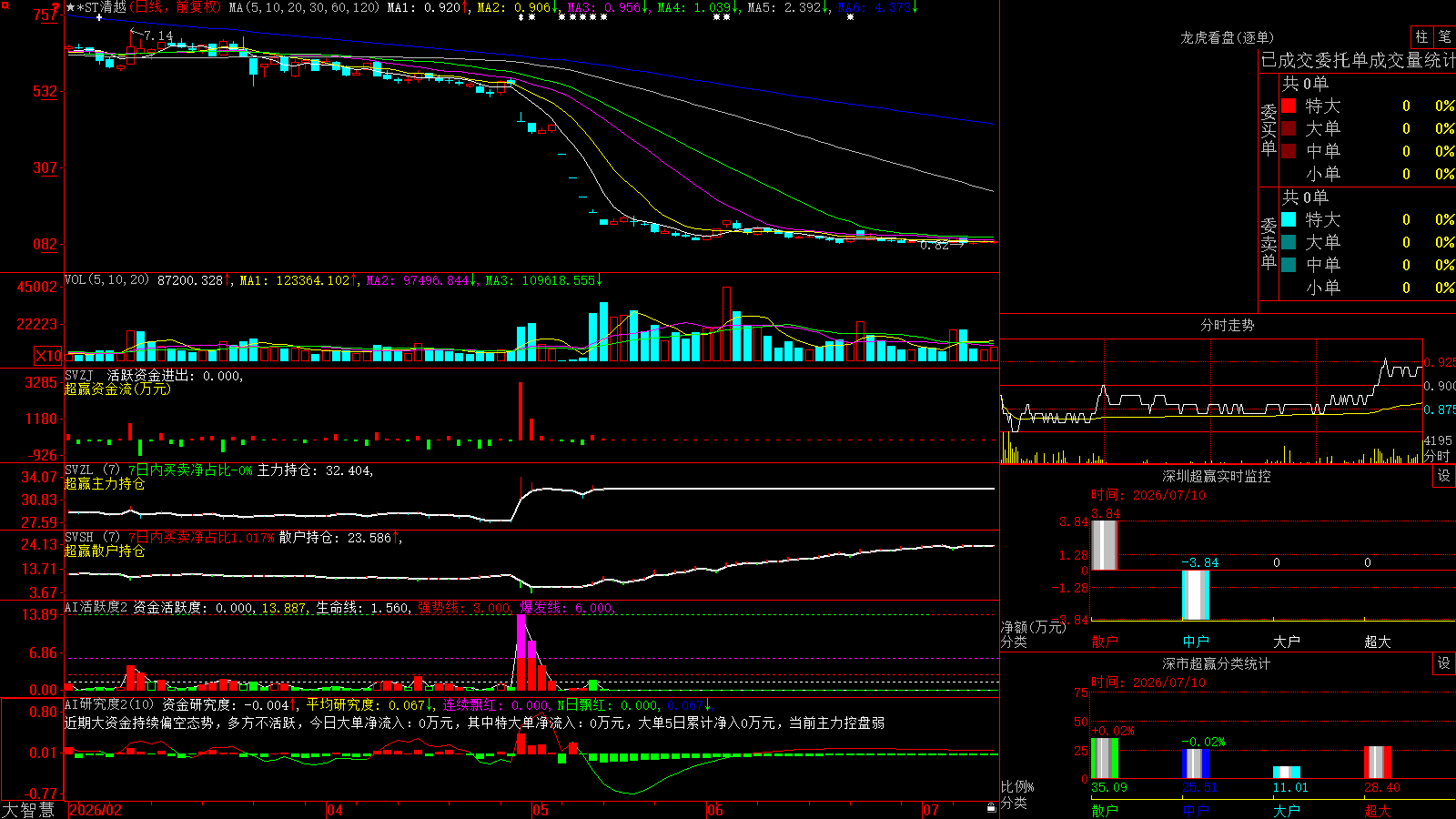Open 设 settings for 深市超赢分类统计 panel
The height and width of the screenshot is (819, 1456).
(x=1444, y=663)
